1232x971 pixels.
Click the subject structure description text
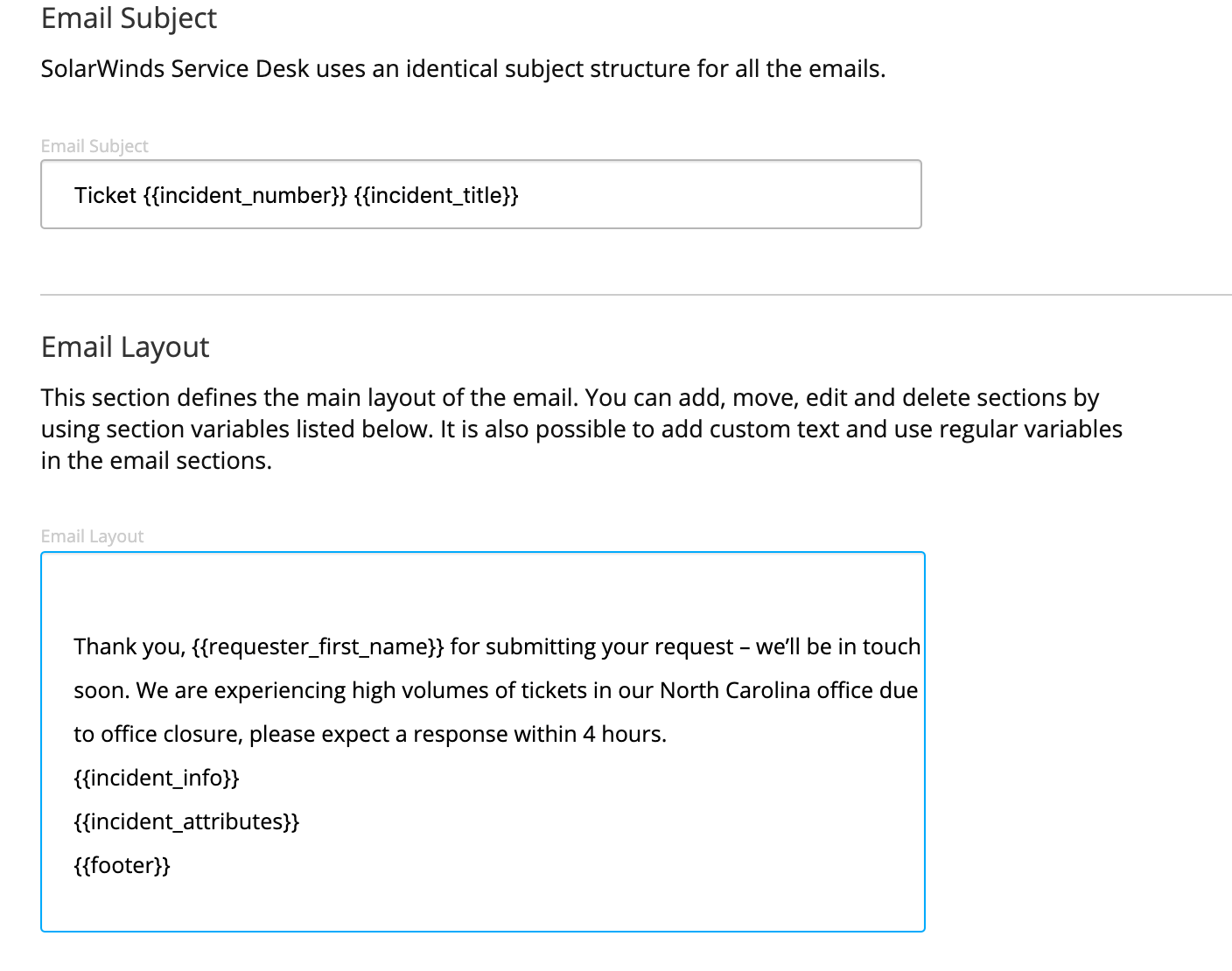[x=463, y=68]
